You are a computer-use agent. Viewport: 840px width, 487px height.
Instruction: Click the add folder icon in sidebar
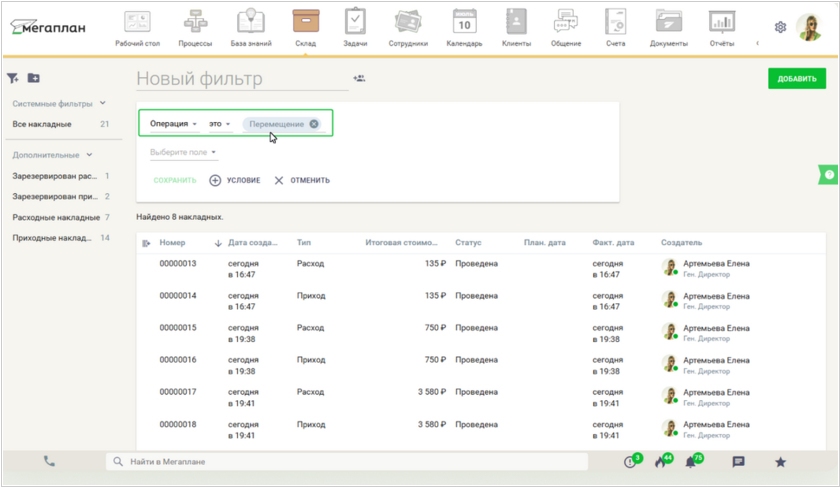point(34,78)
